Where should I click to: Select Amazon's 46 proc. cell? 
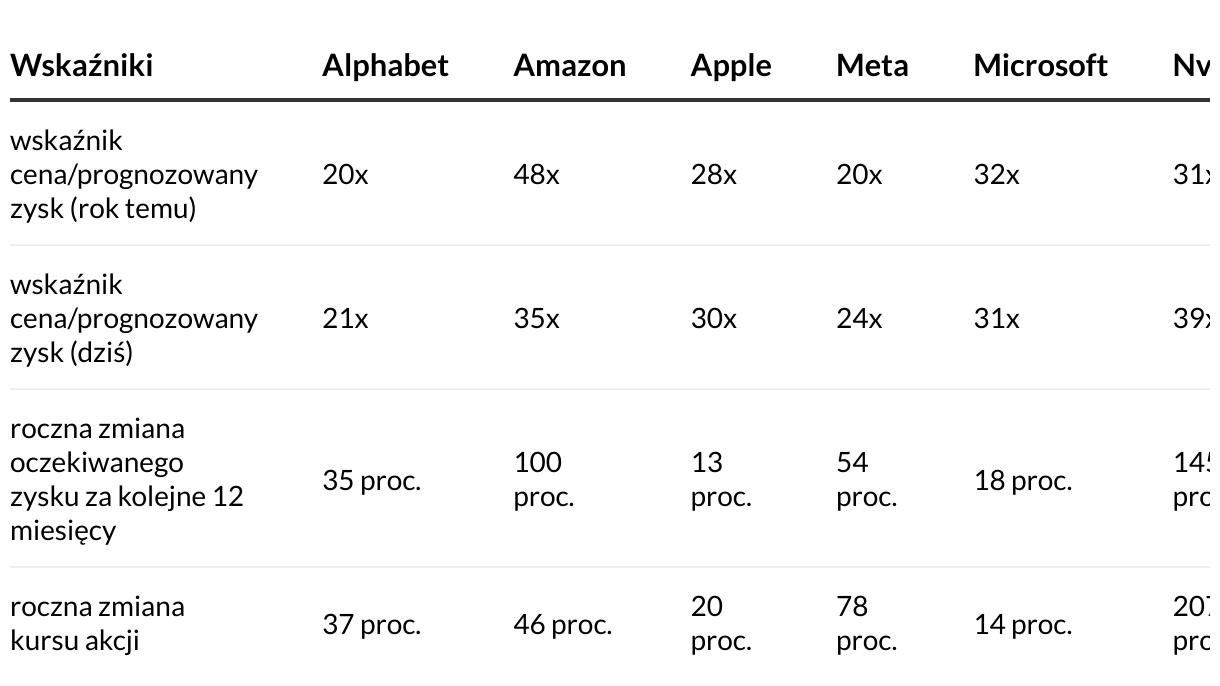pos(564,625)
